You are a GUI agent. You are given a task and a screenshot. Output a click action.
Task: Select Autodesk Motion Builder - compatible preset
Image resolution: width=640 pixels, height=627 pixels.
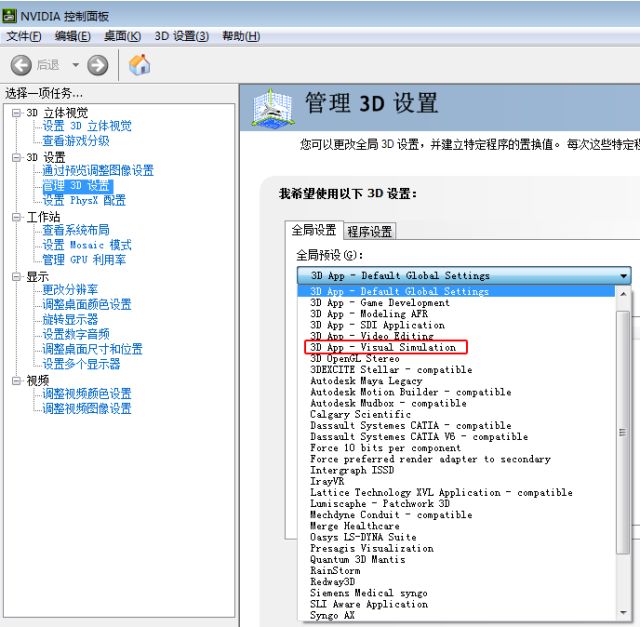[456, 392]
